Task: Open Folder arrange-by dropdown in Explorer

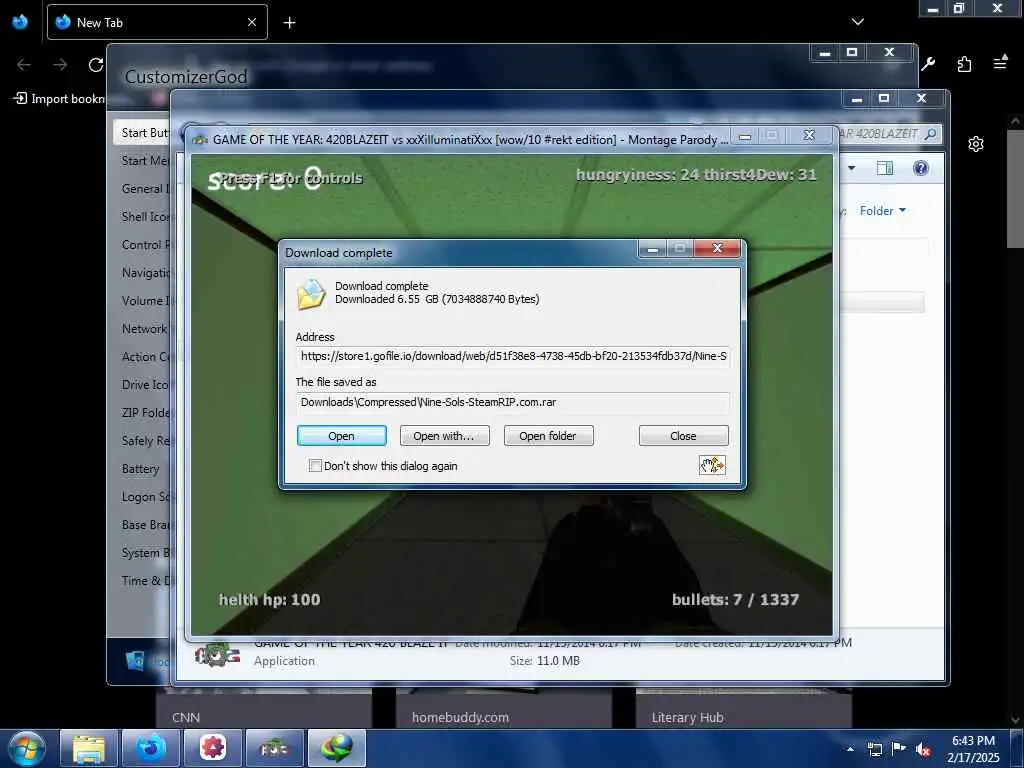Action: [x=882, y=210]
